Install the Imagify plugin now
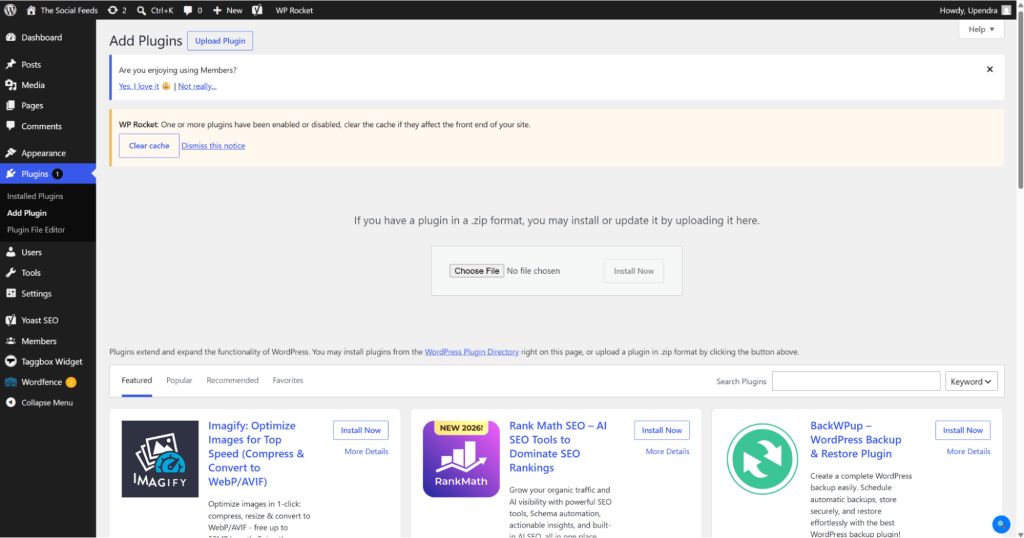 tap(360, 430)
